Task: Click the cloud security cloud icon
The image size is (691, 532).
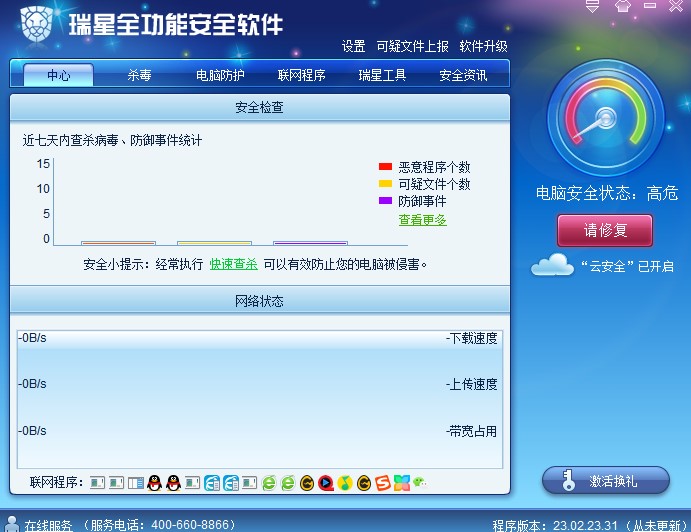Action: coord(552,266)
